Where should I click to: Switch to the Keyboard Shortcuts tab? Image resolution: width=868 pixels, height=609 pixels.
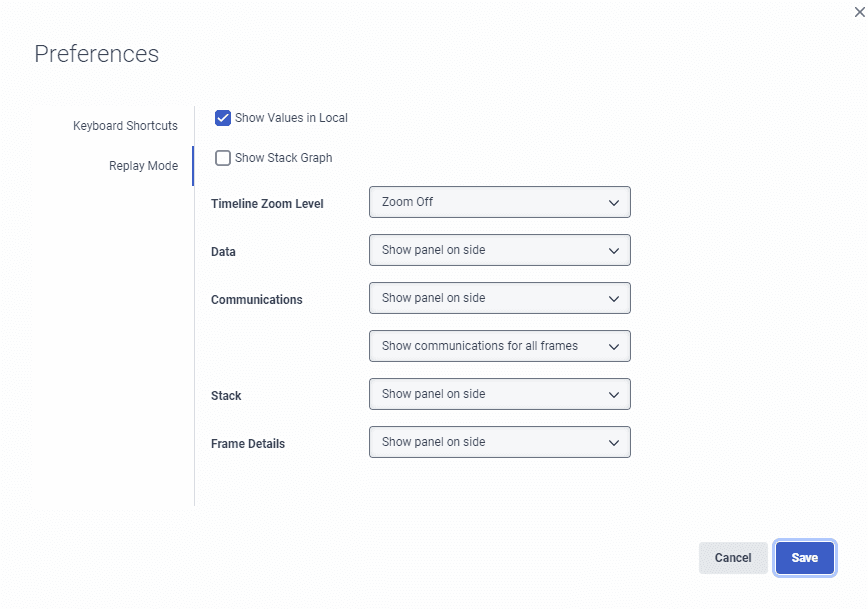[x=125, y=125]
